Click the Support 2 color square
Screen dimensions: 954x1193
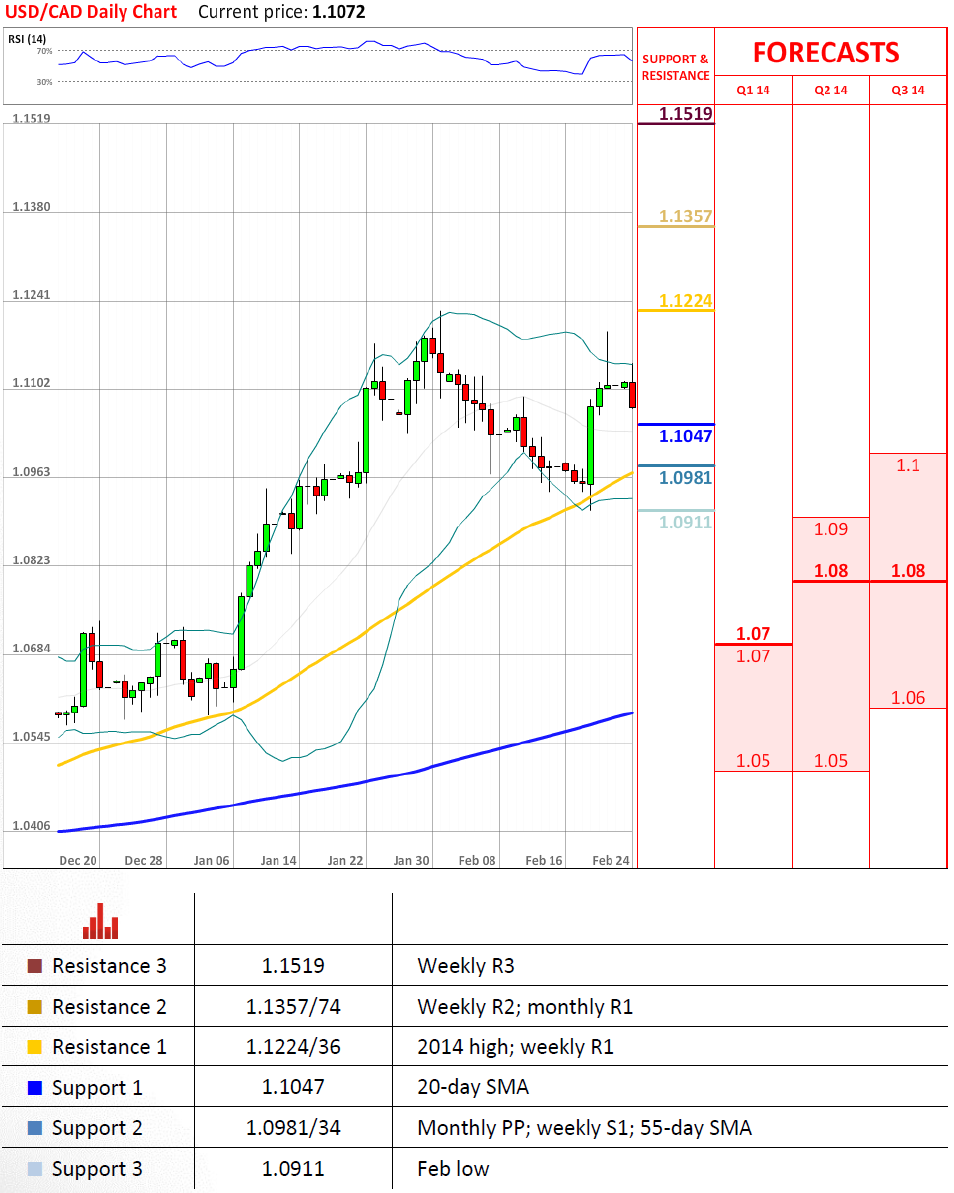pyautogui.click(x=35, y=1128)
